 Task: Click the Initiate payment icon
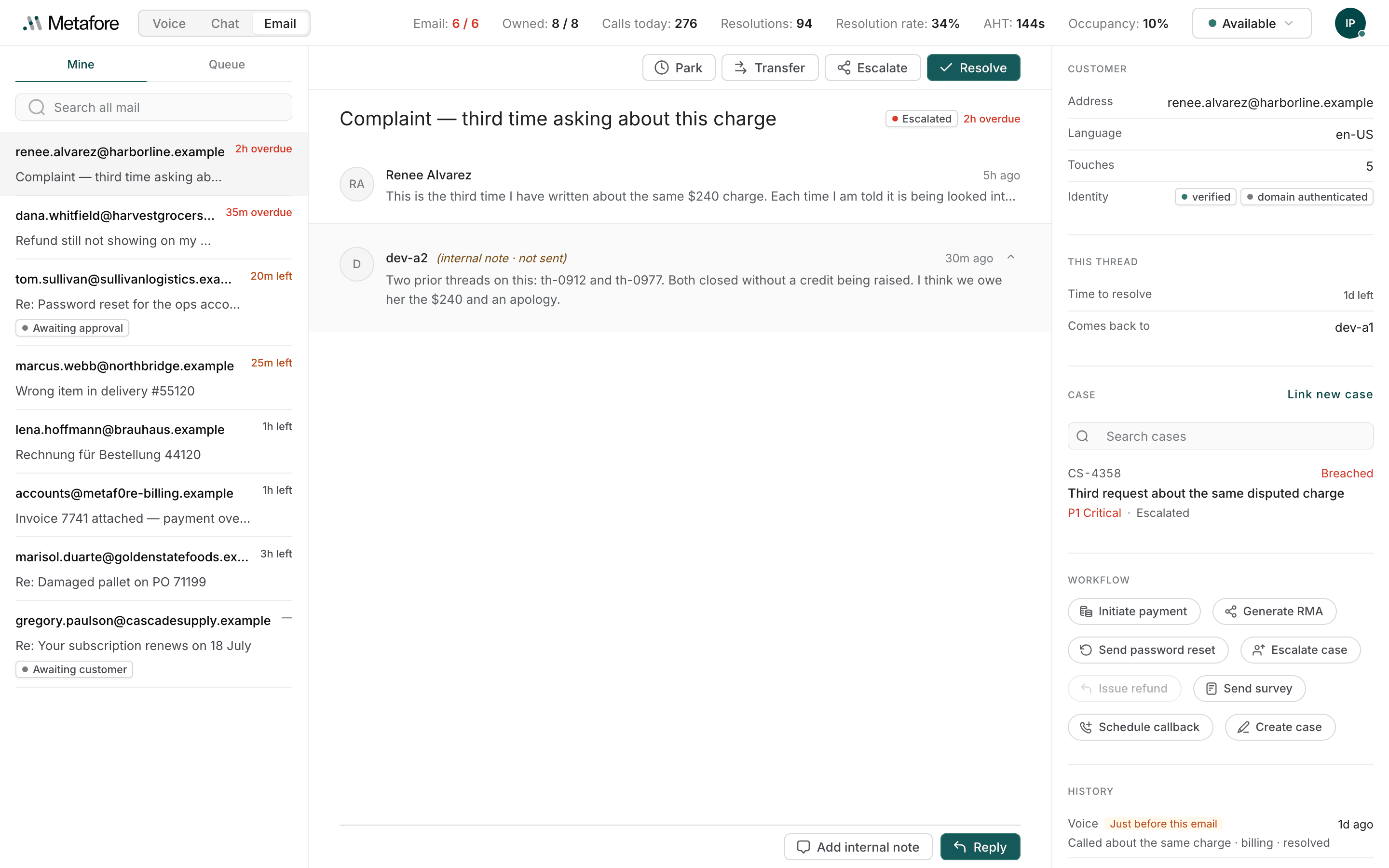(x=1085, y=611)
